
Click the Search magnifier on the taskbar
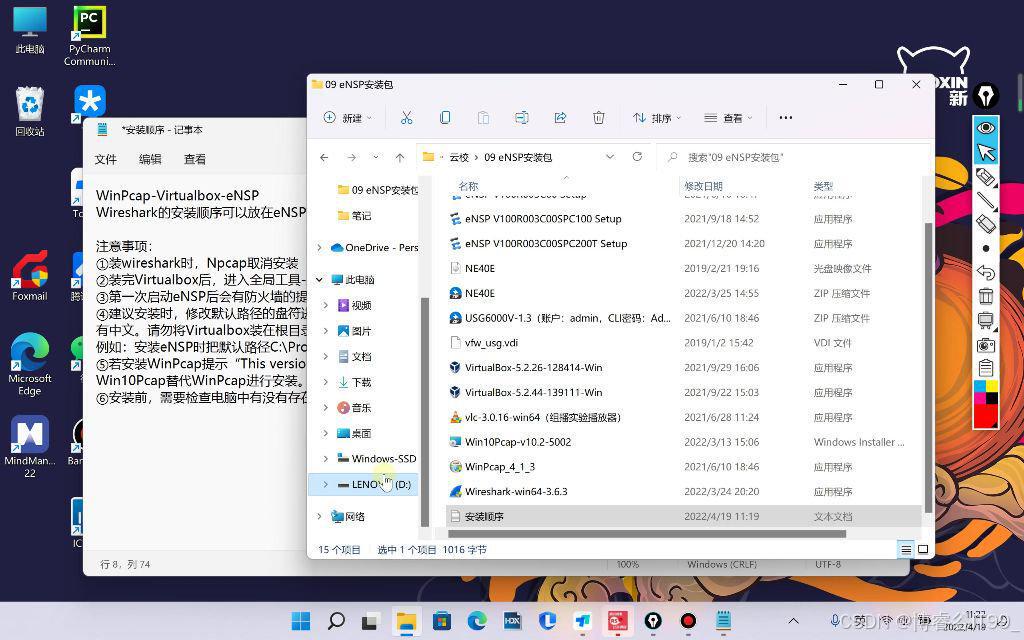pyautogui.click(x=336, y=620)
